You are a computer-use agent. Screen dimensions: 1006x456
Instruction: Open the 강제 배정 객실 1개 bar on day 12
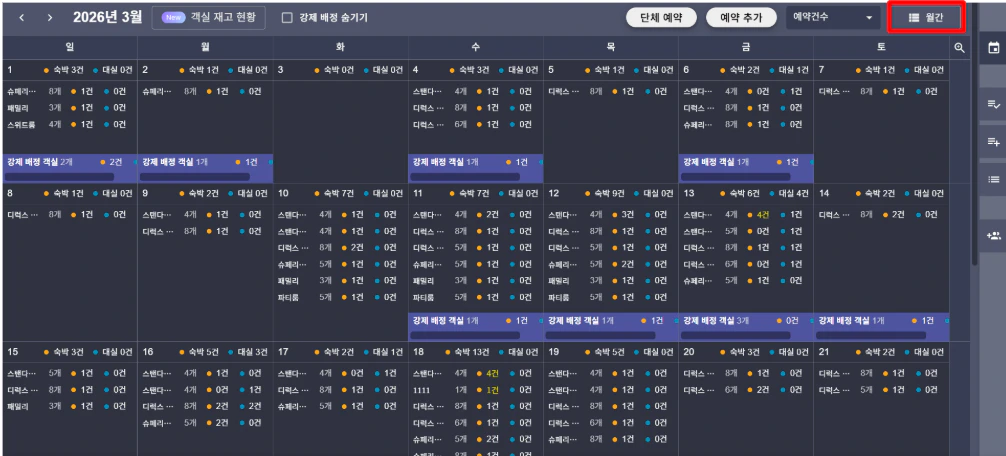click(x=611, y=326)
